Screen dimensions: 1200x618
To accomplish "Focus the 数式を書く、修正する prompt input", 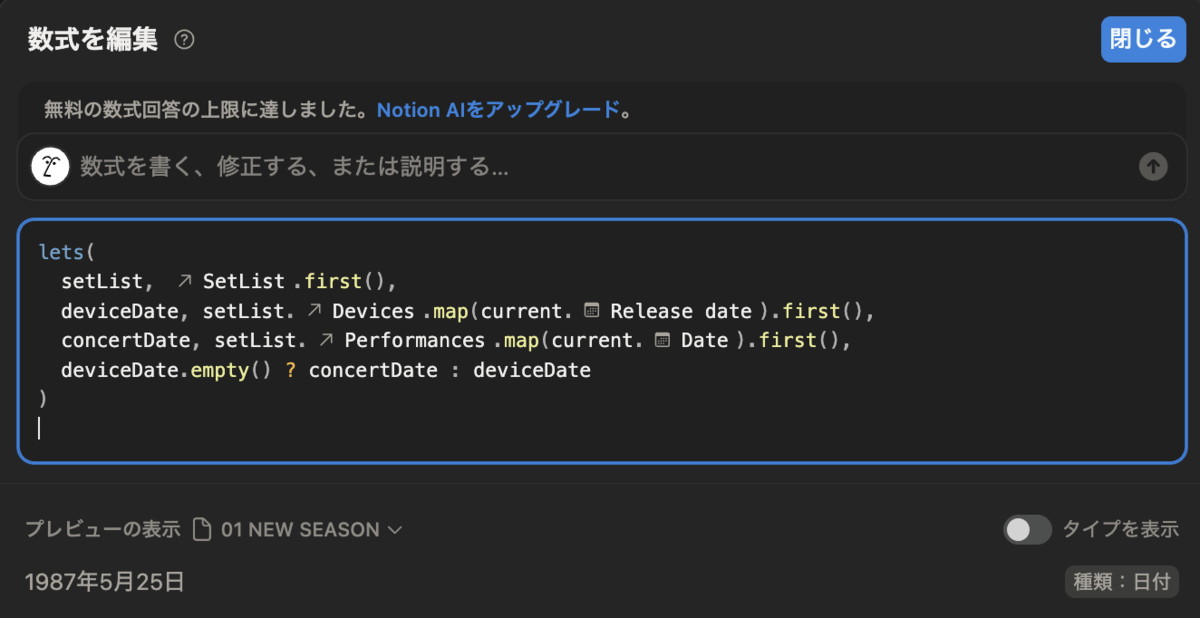I will [600, 166].
